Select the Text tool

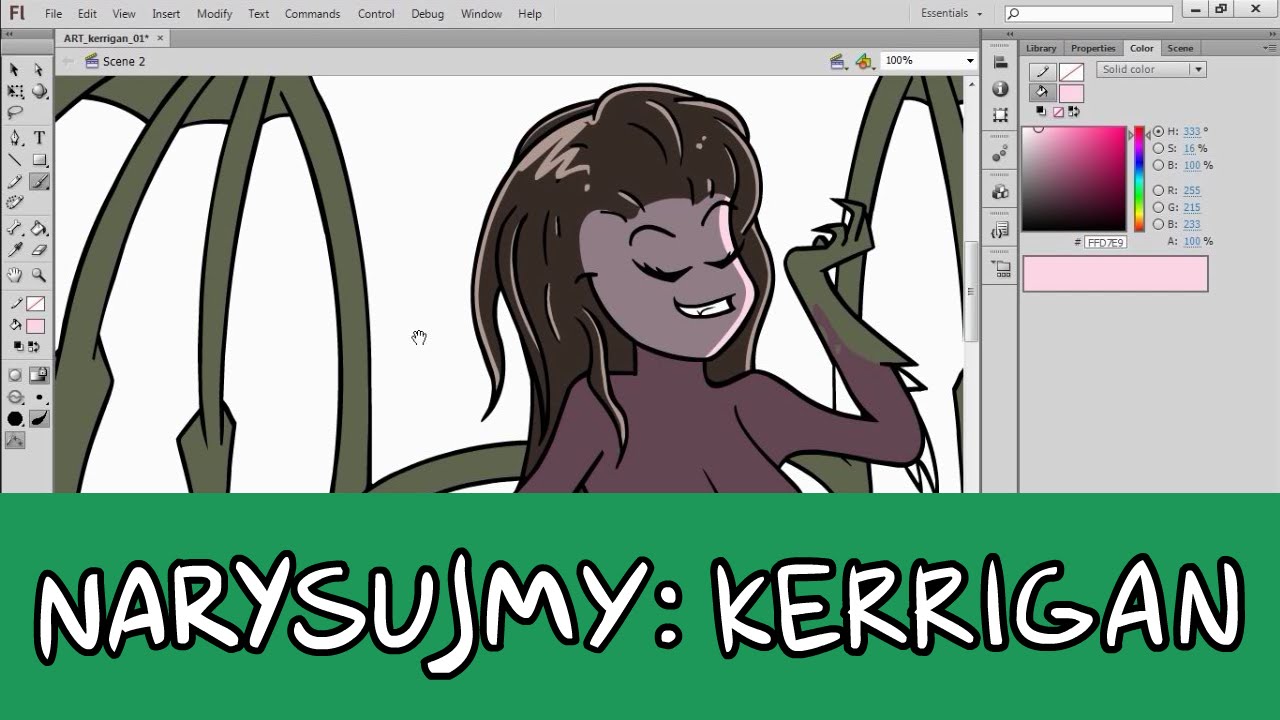[39, 138]
